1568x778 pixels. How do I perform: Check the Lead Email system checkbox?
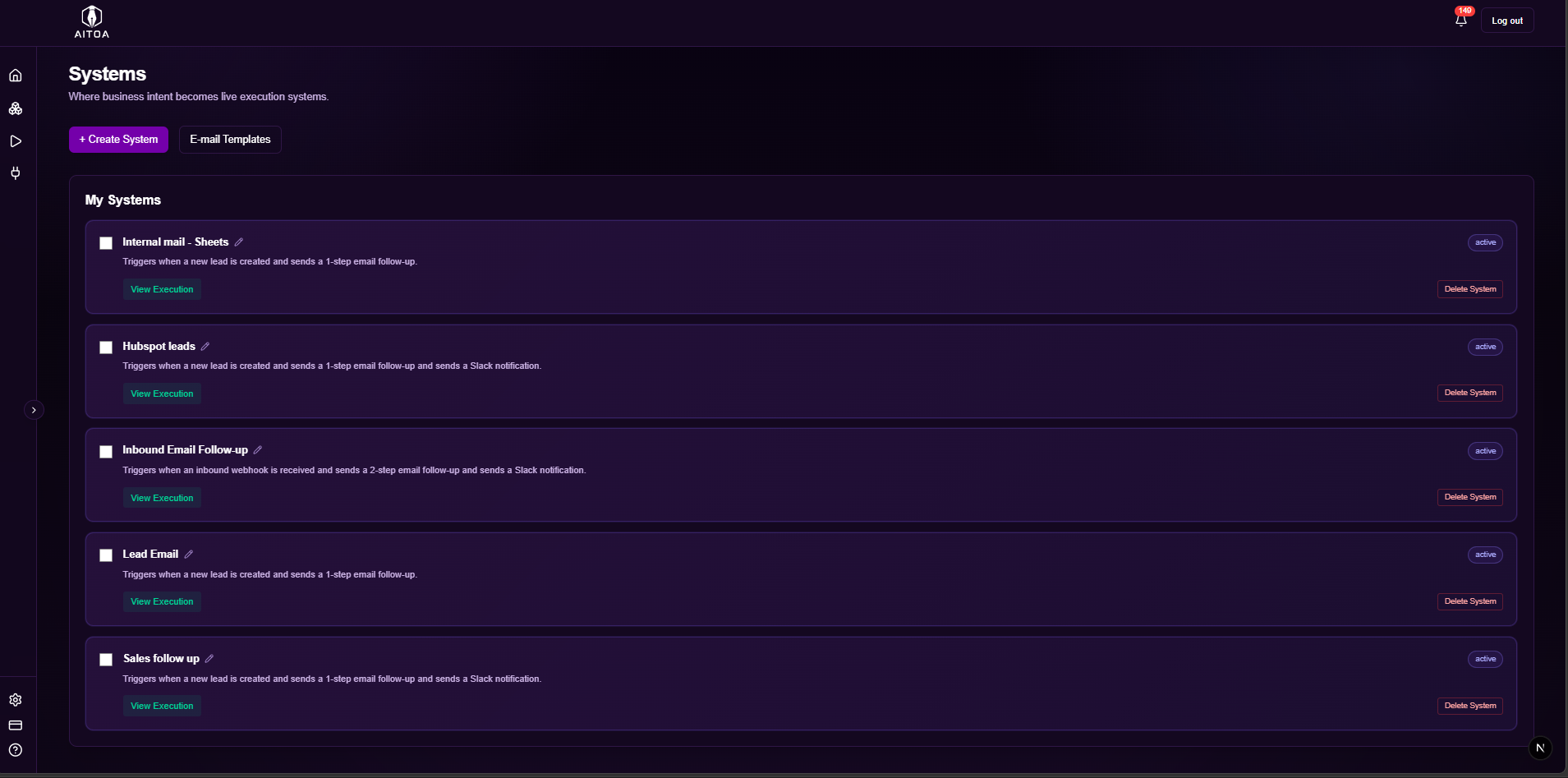pyautogui.click(x=106, y=555)
